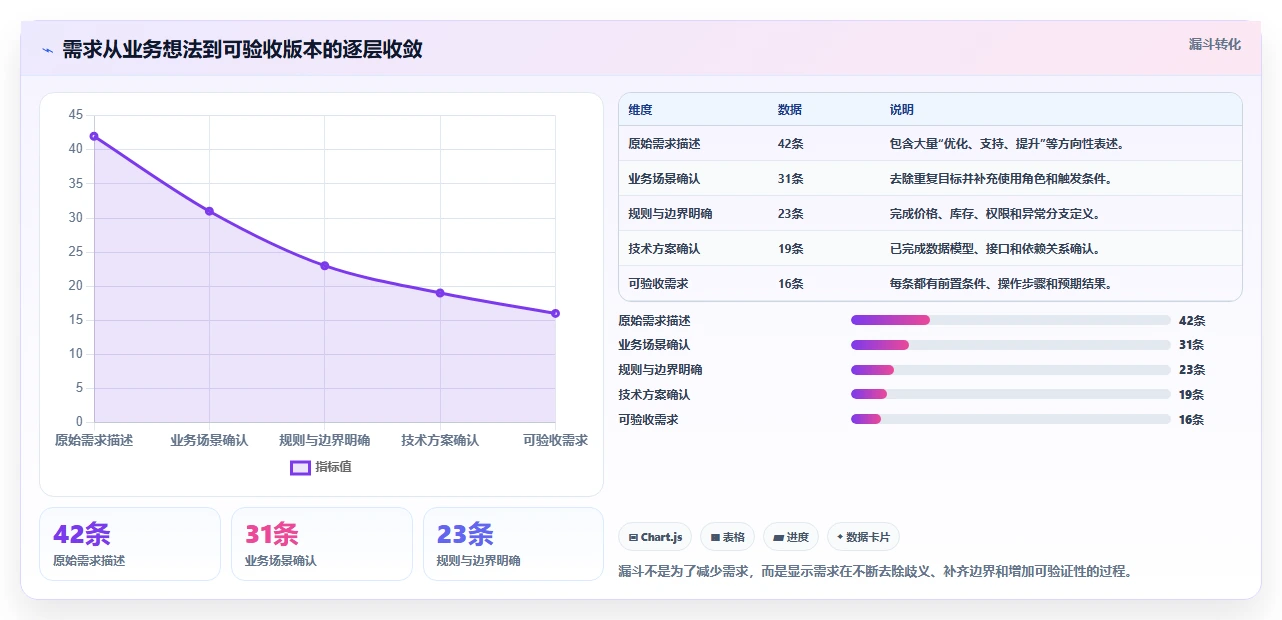Click the 指标值 legend label

[334, 467]
